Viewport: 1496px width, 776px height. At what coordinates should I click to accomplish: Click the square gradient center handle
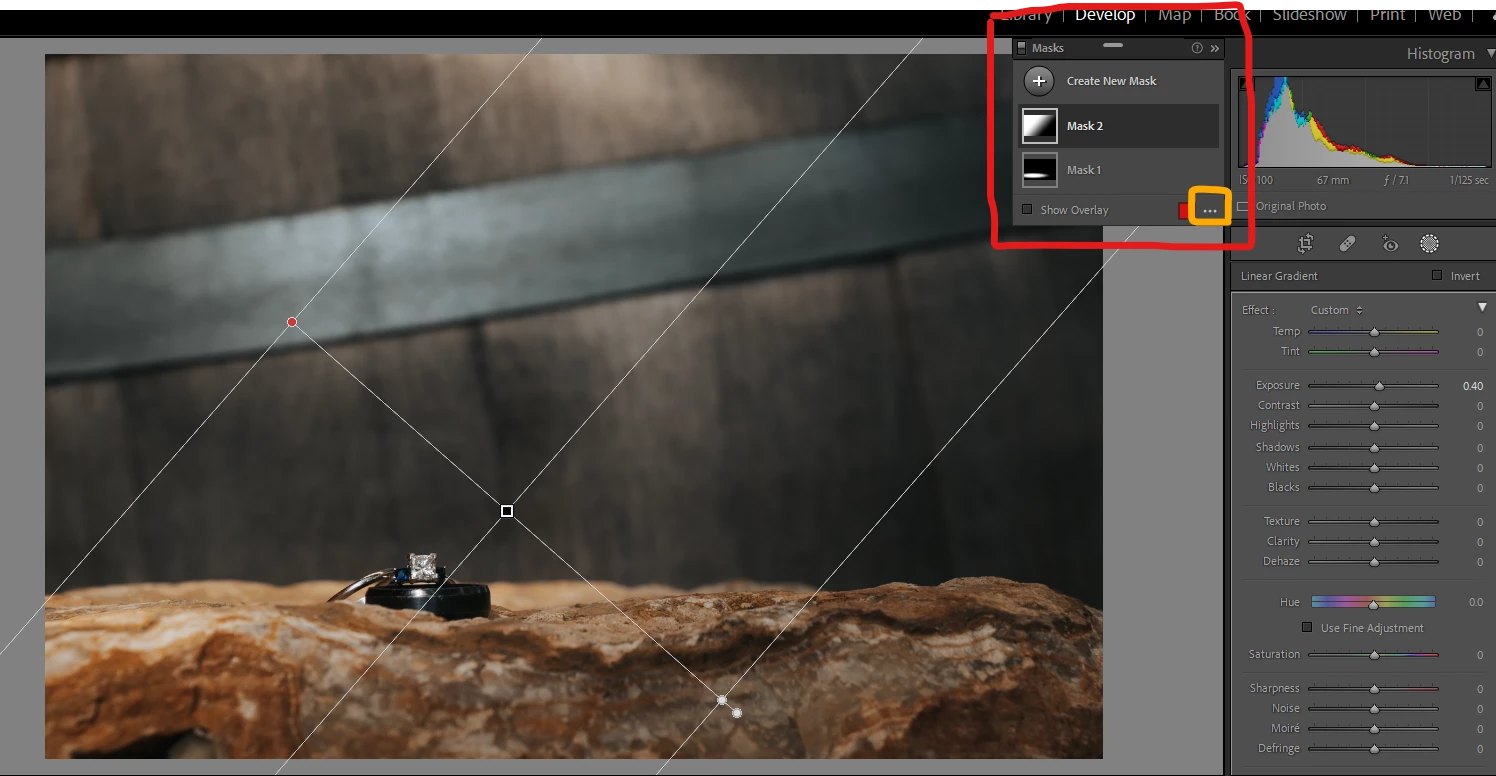[507, 511]
